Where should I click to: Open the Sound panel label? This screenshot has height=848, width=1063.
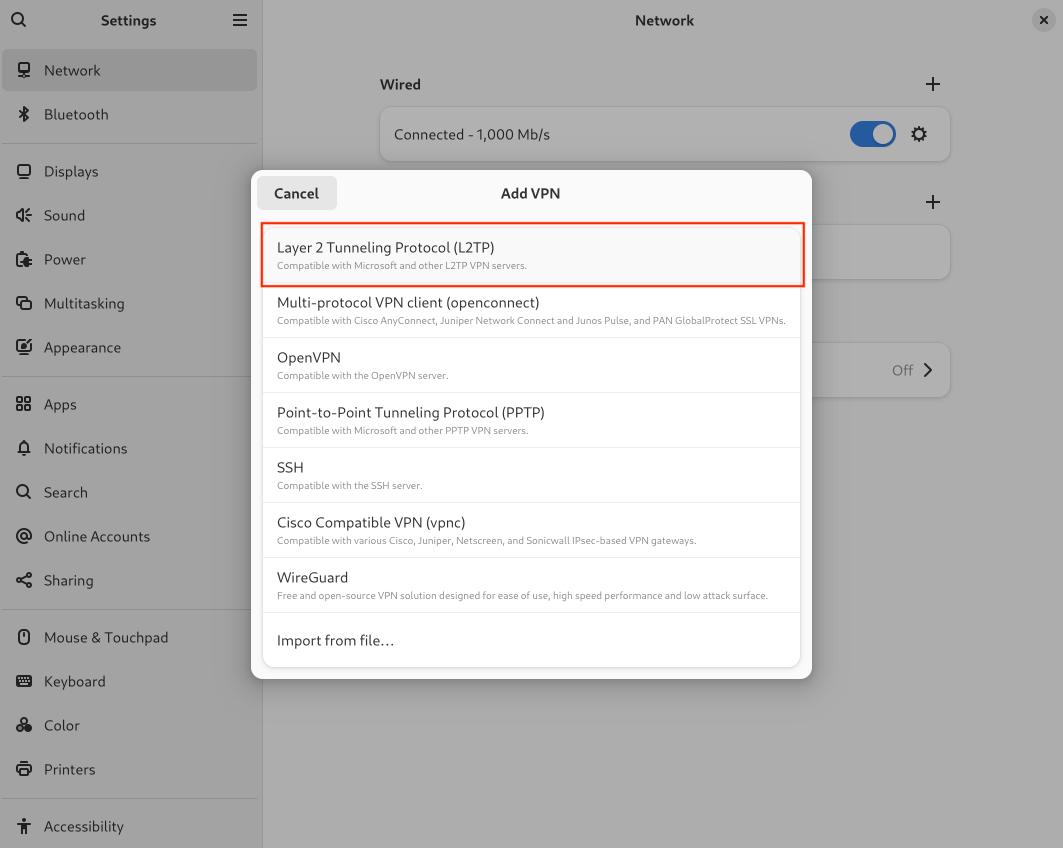(x=64, y=216)
